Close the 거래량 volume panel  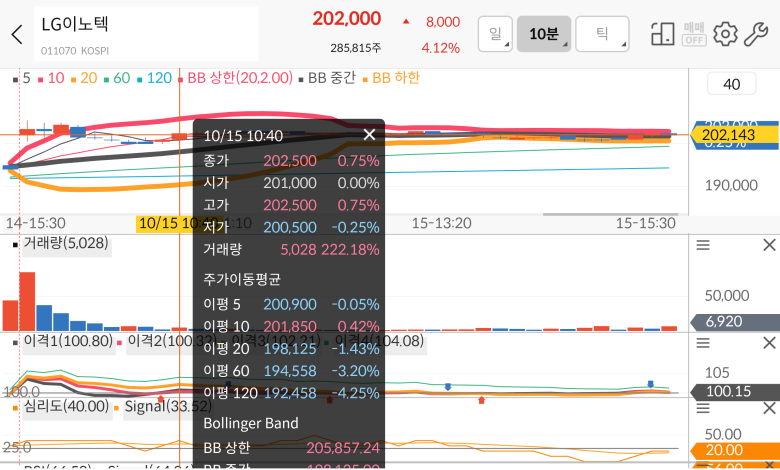click(x=769, y=245)
